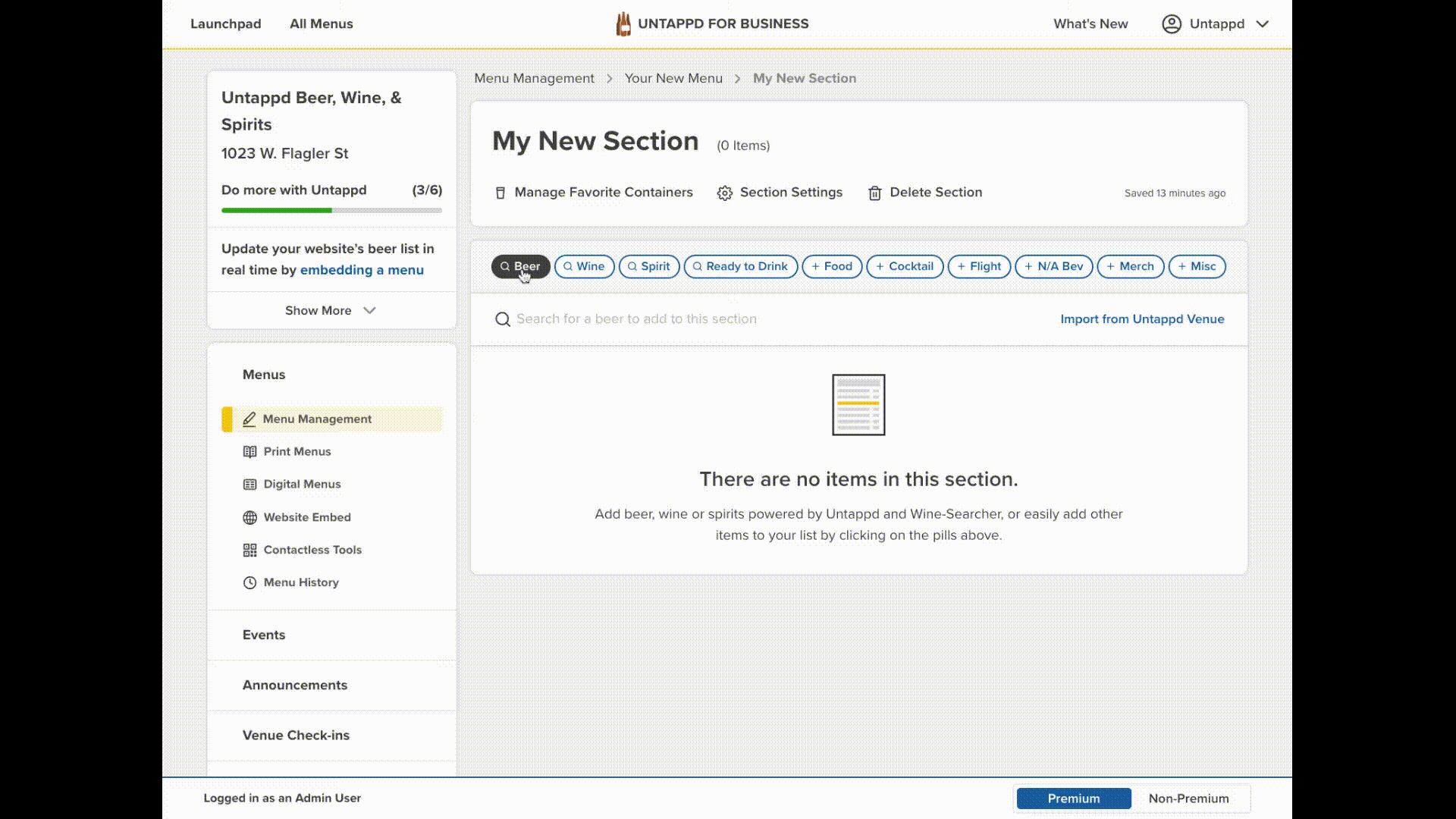Open the Untappd account dropdown chevron
1456x819 pixels.
point(1263,24)
